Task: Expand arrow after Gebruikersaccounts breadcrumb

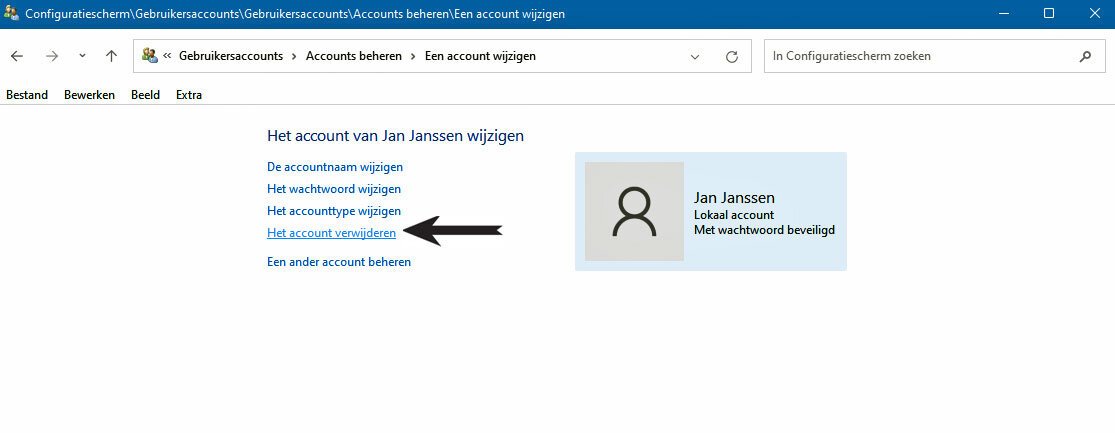Action: (294, 56)
